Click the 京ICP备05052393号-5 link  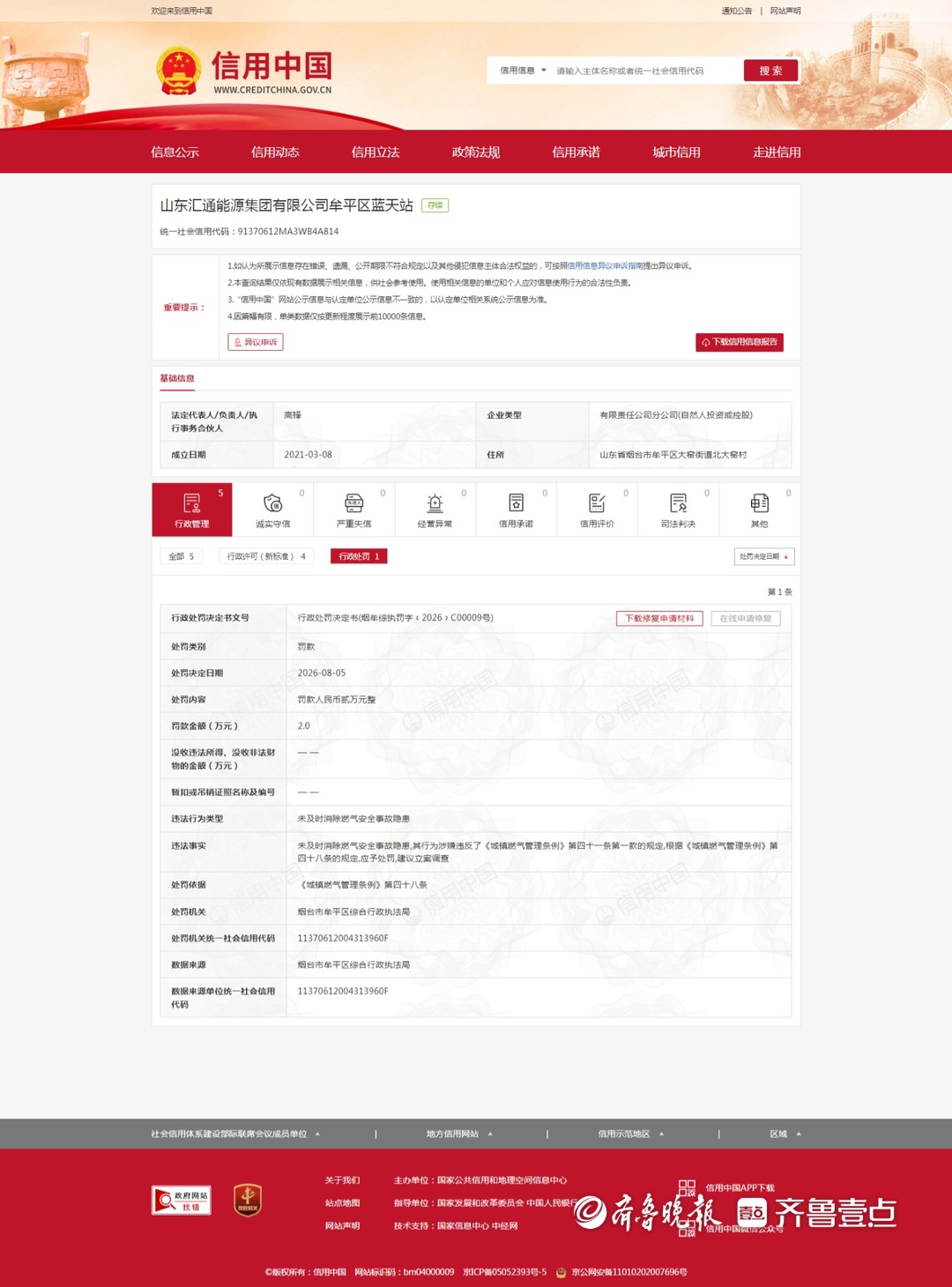(x=505, y=1272)
